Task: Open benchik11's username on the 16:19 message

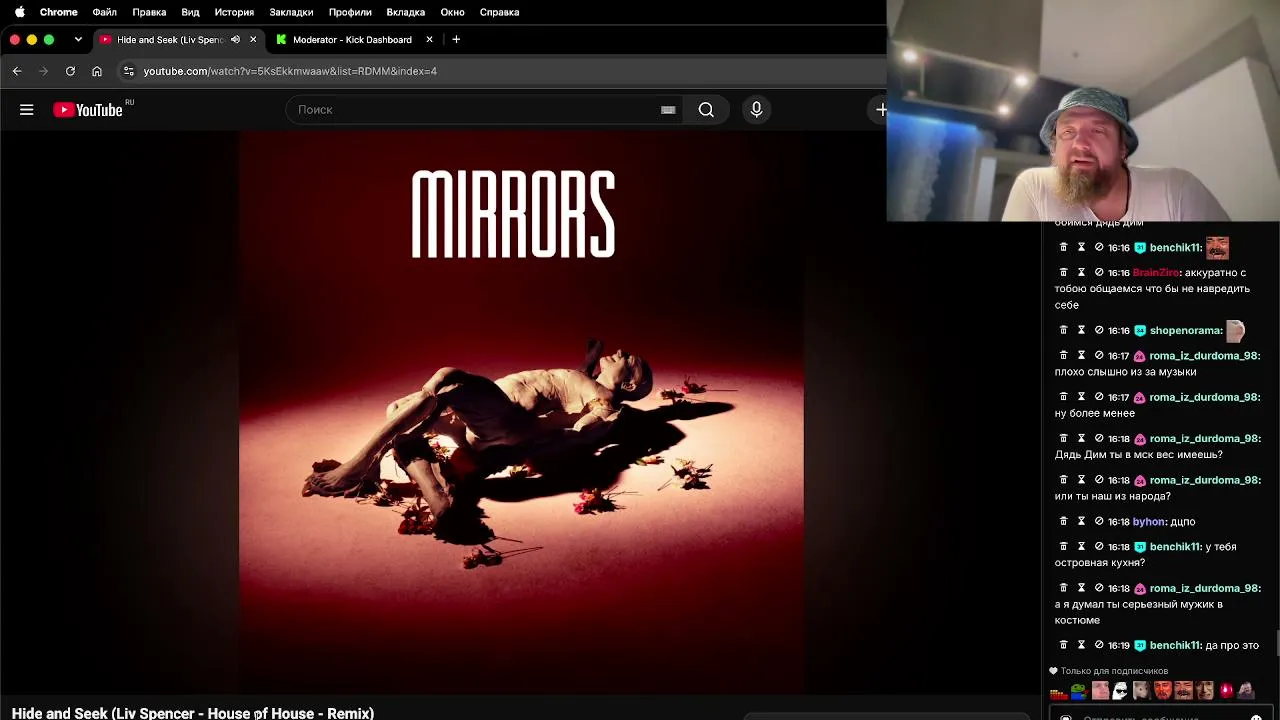Action: click(x=1175, y=646)
